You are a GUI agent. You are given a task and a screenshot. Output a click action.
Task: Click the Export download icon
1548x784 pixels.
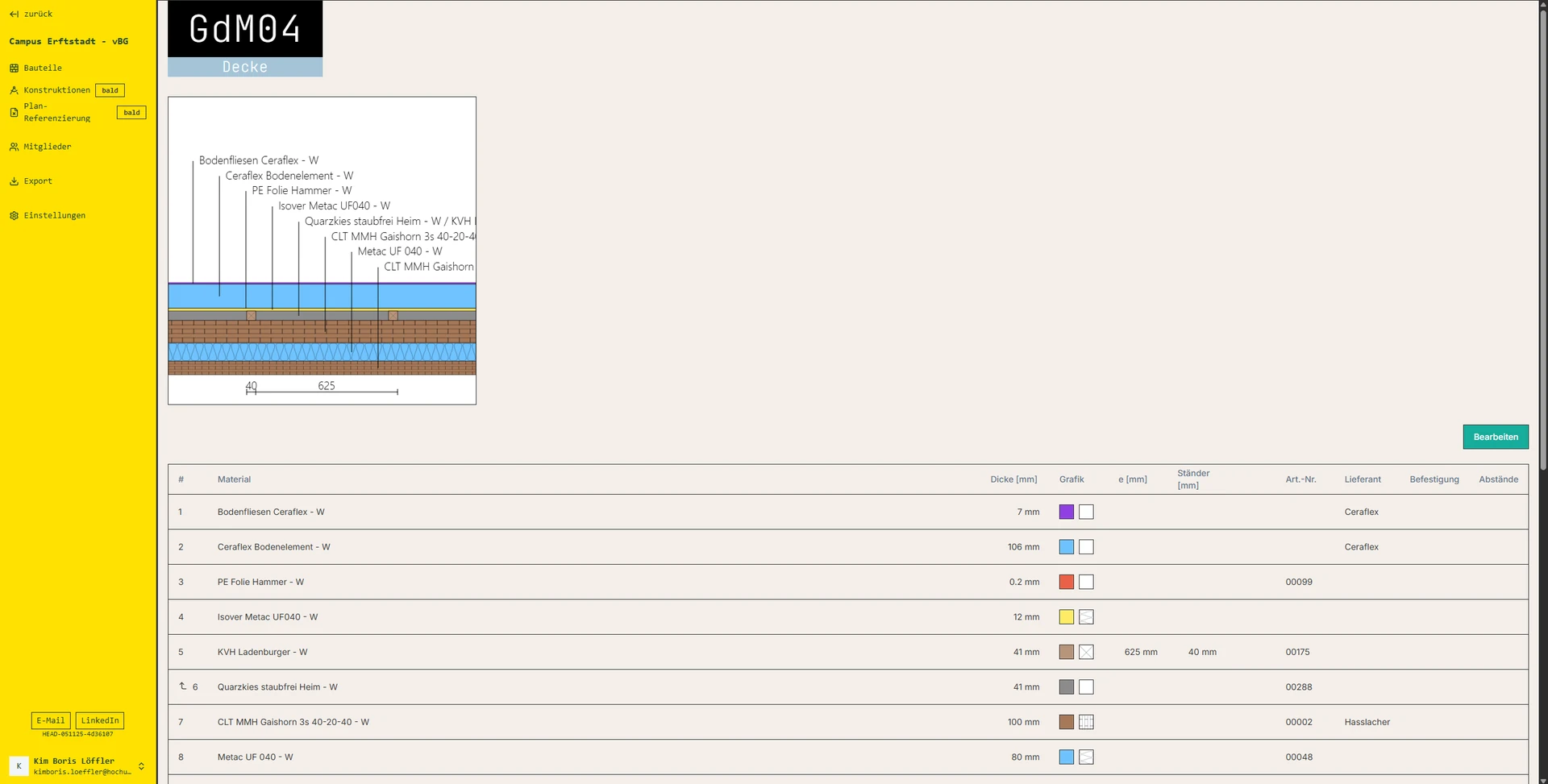pyautogui.click(x=14, y=181)
